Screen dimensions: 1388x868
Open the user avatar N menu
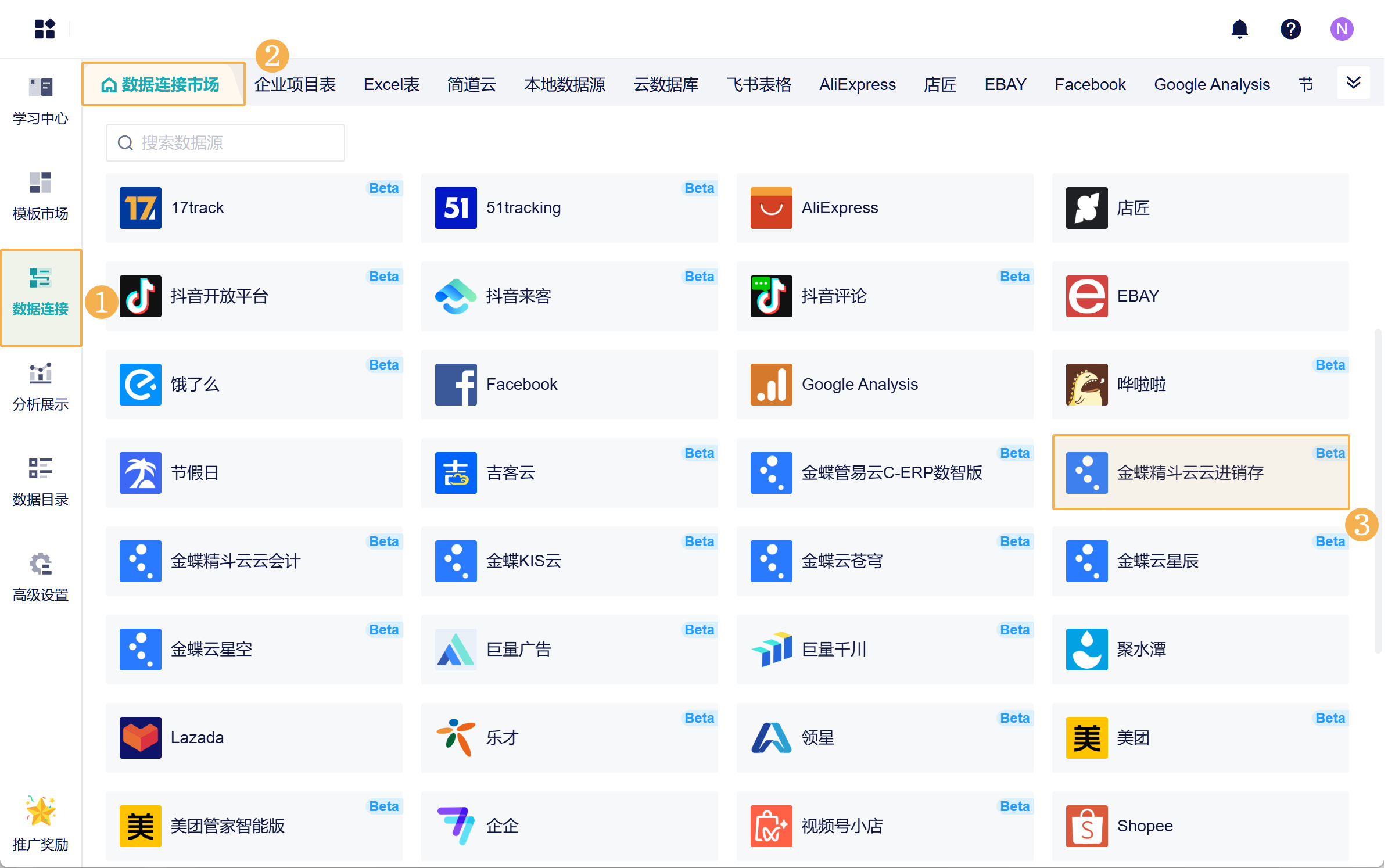1341,29
